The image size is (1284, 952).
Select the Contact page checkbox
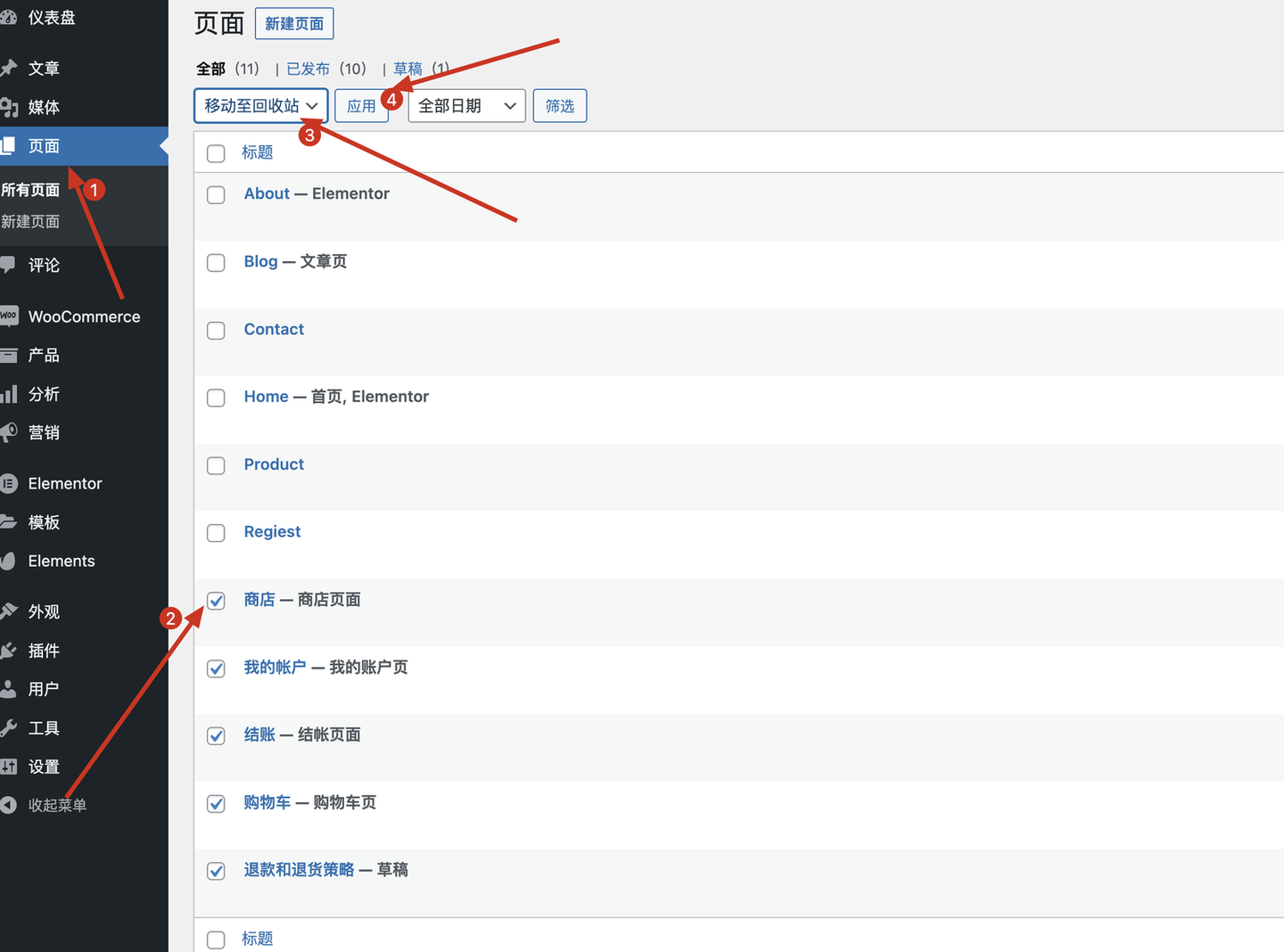tap(216, 330)
